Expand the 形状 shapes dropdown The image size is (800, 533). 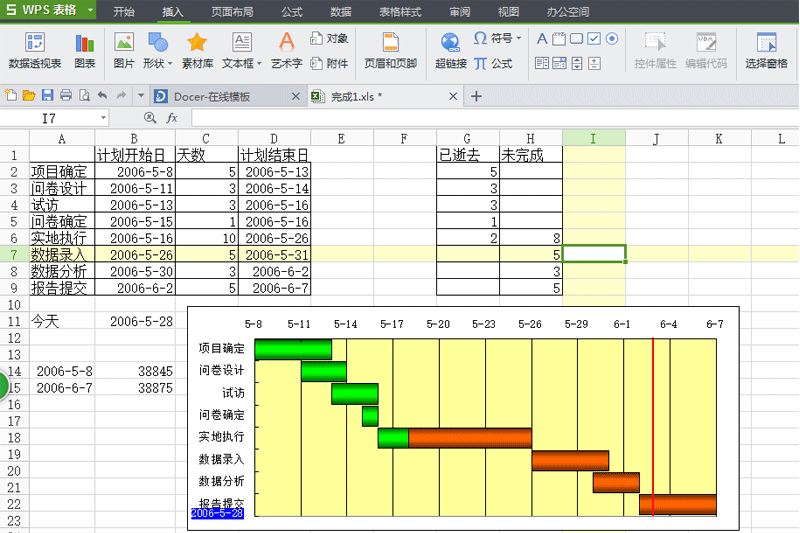170,64
